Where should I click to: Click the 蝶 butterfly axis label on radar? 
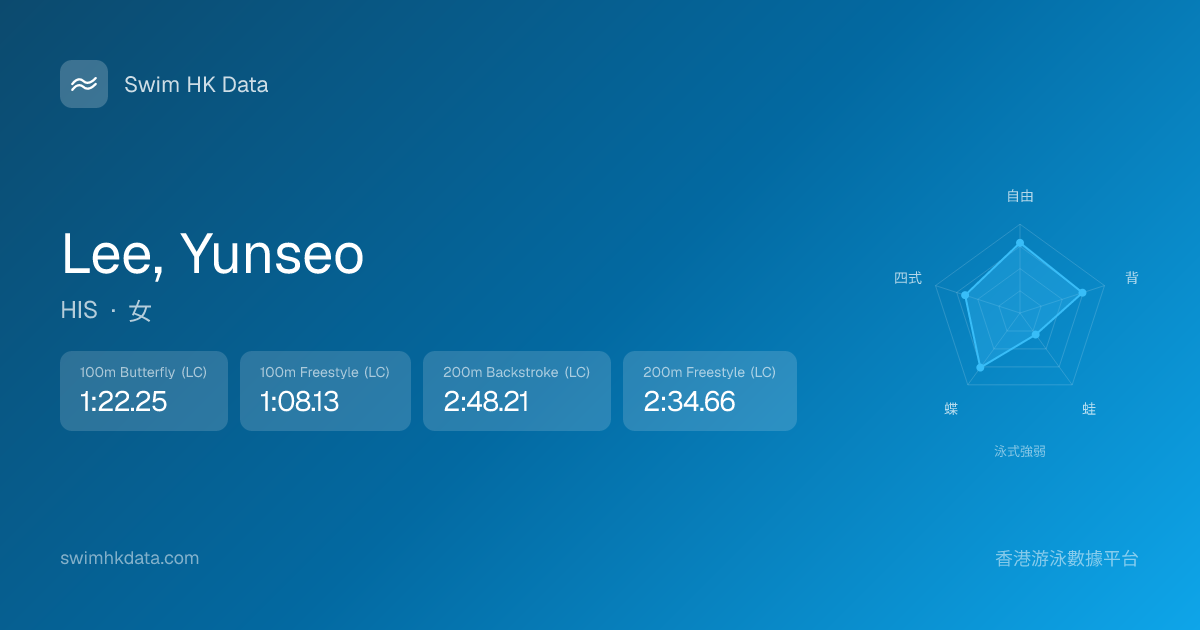click(x=951, y=409)
